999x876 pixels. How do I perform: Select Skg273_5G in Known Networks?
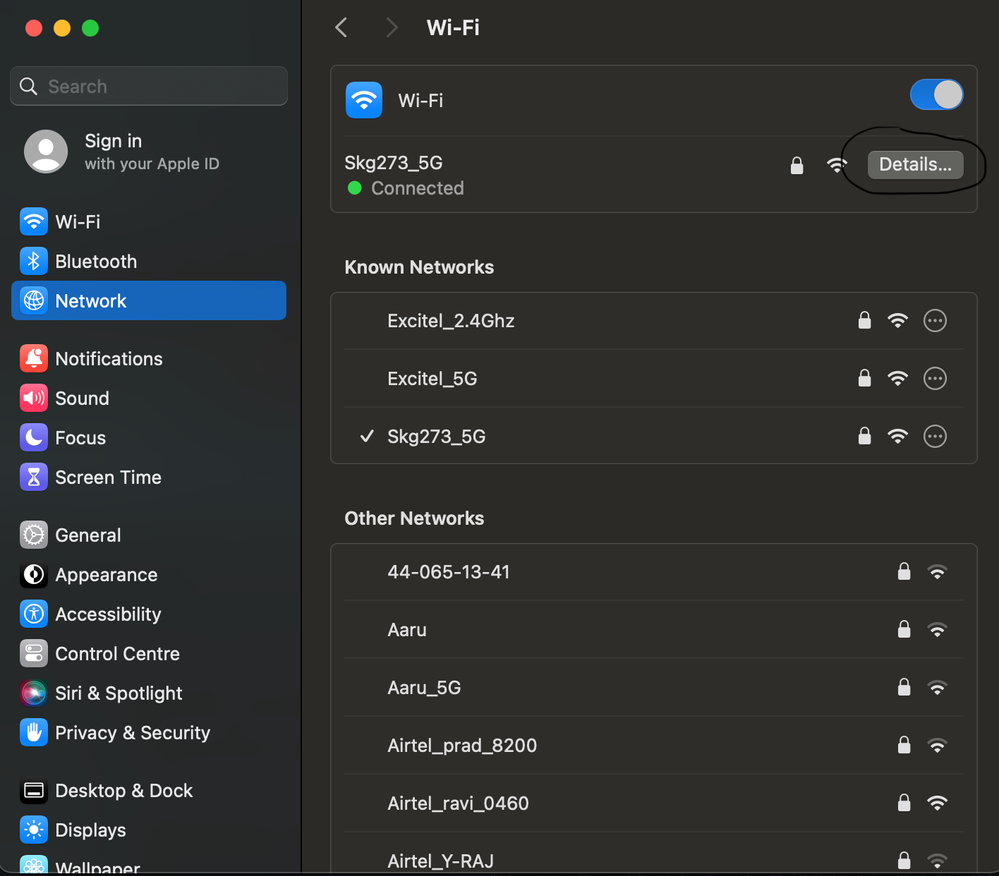click(x=654, y=436)
